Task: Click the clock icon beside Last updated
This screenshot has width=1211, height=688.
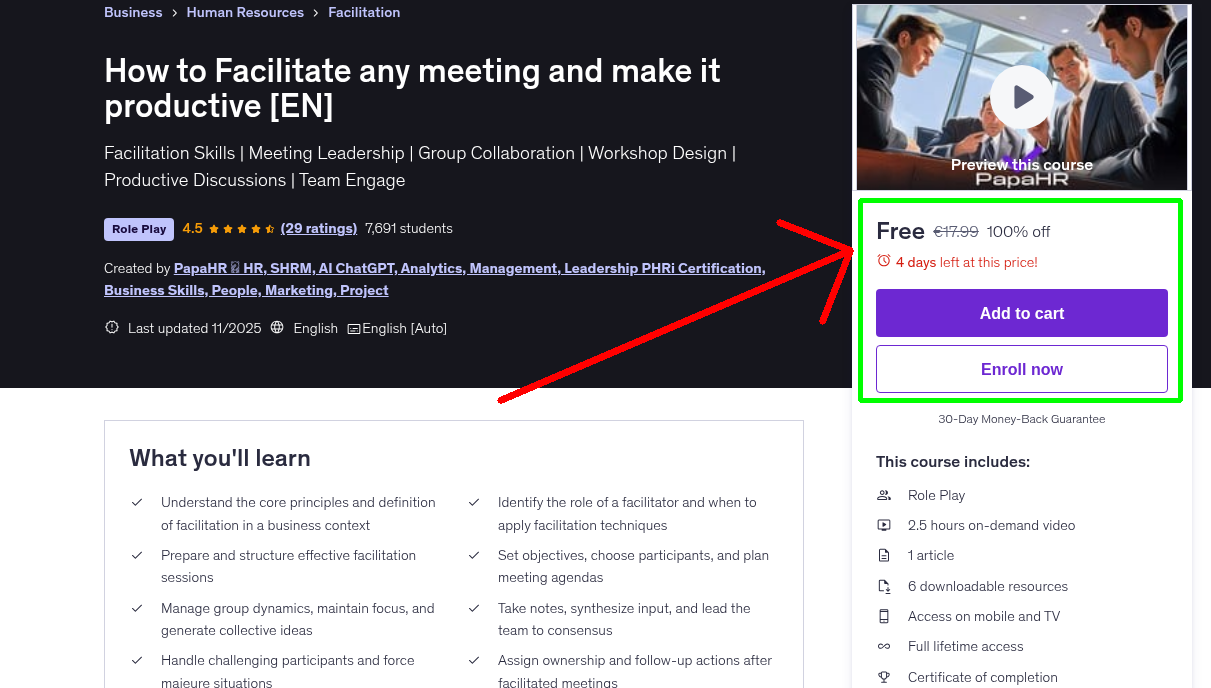Action: 111,327
